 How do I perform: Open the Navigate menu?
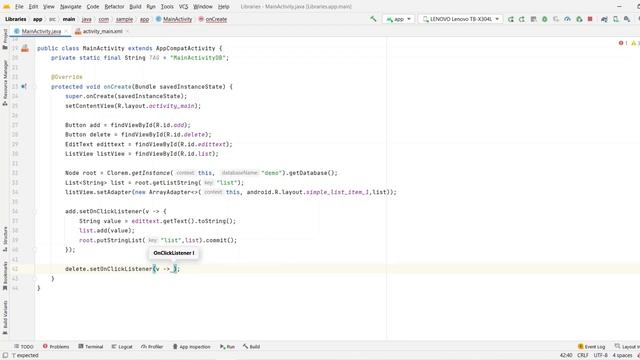point(71,7)
